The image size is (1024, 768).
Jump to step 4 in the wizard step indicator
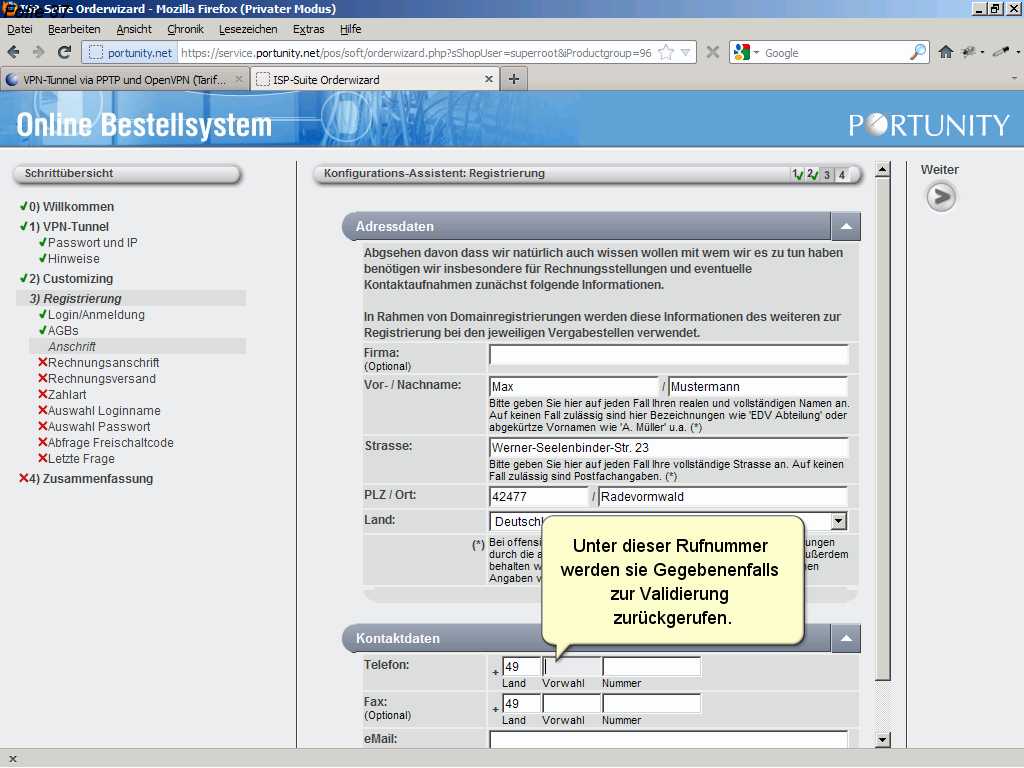(842, 175)
